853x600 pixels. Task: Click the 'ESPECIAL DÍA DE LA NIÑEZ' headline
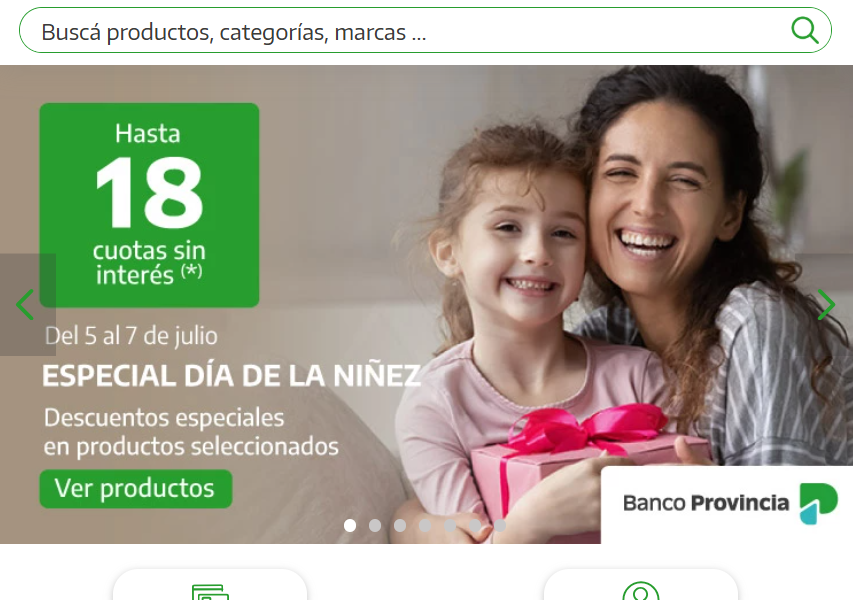click(x=232, y=376)
